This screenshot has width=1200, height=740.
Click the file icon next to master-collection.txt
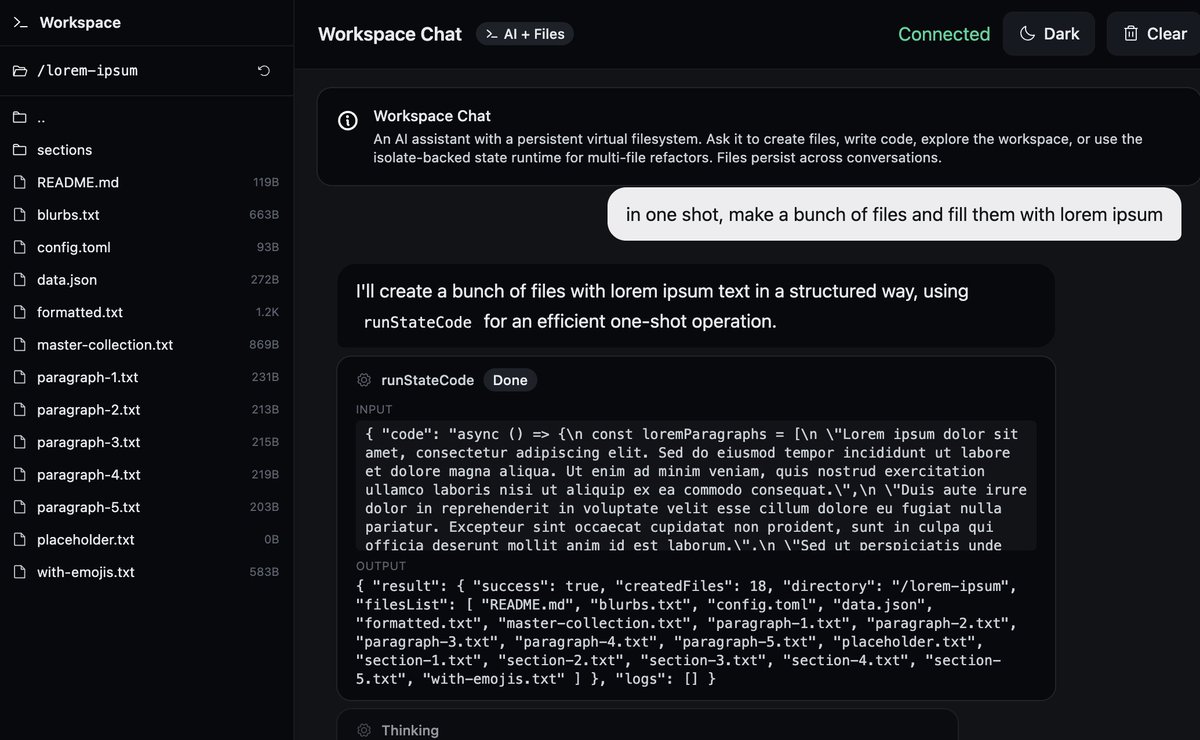(20, 345)
